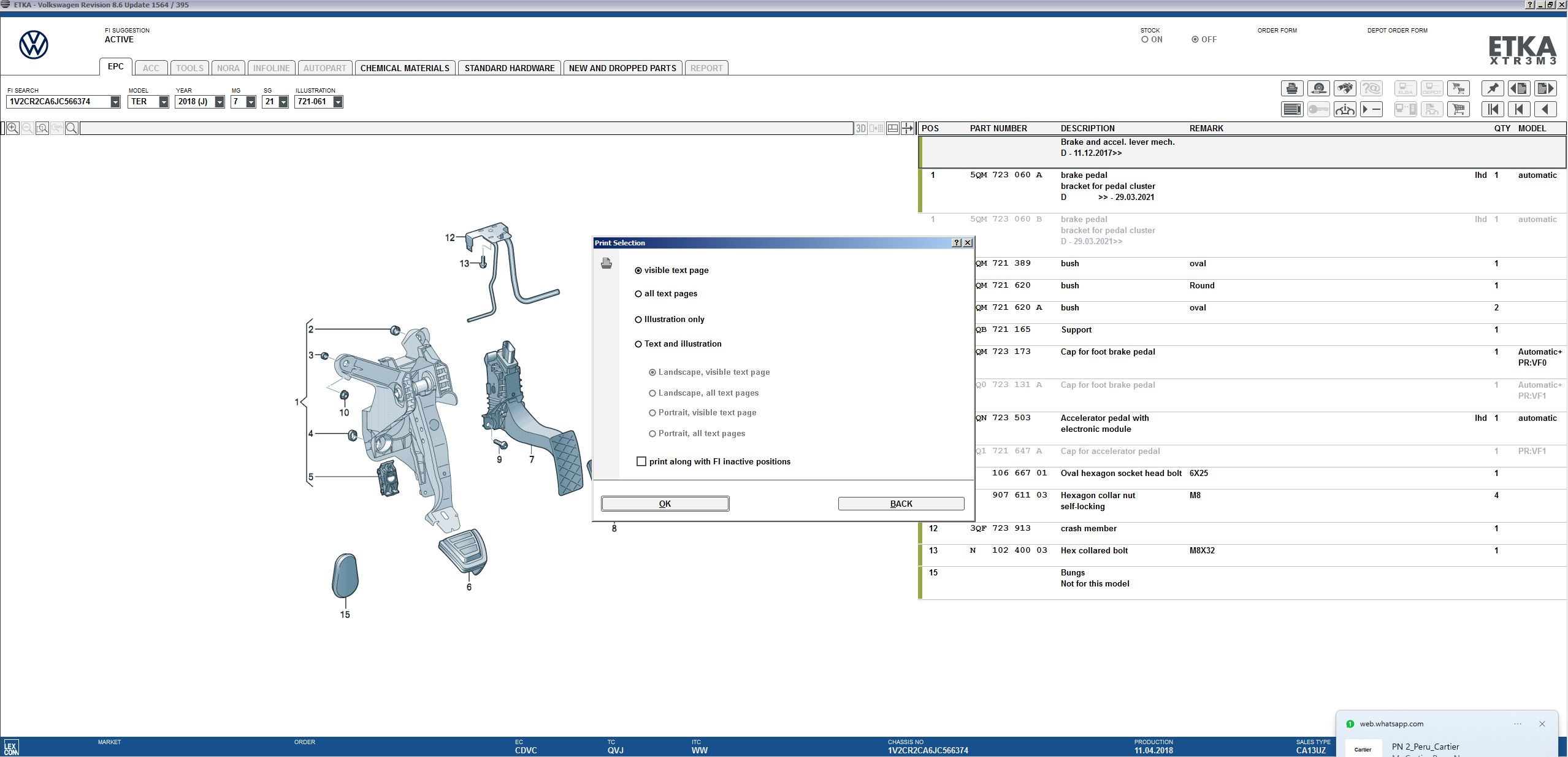The width and height of the screenshot is (1568, 757).
Task: Open the ILLUSTRATION dropdown showing 721-061
Action: click(x=339, y=102)
